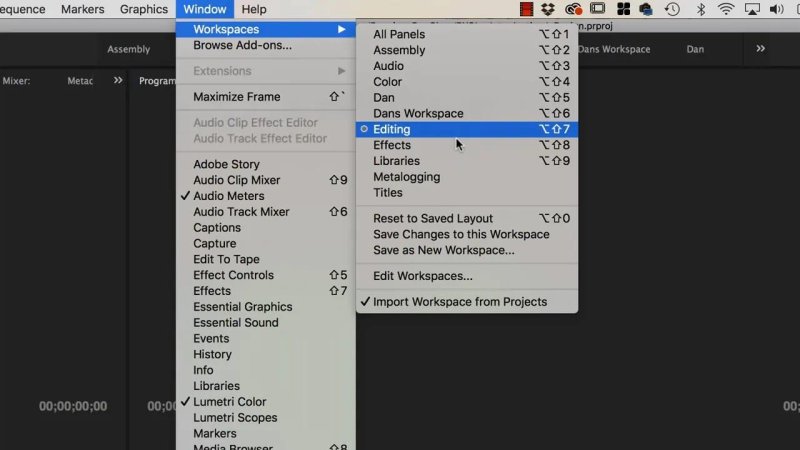Open Capture panel
This screenshot has height=450, width=800.
tap(265, 243)
